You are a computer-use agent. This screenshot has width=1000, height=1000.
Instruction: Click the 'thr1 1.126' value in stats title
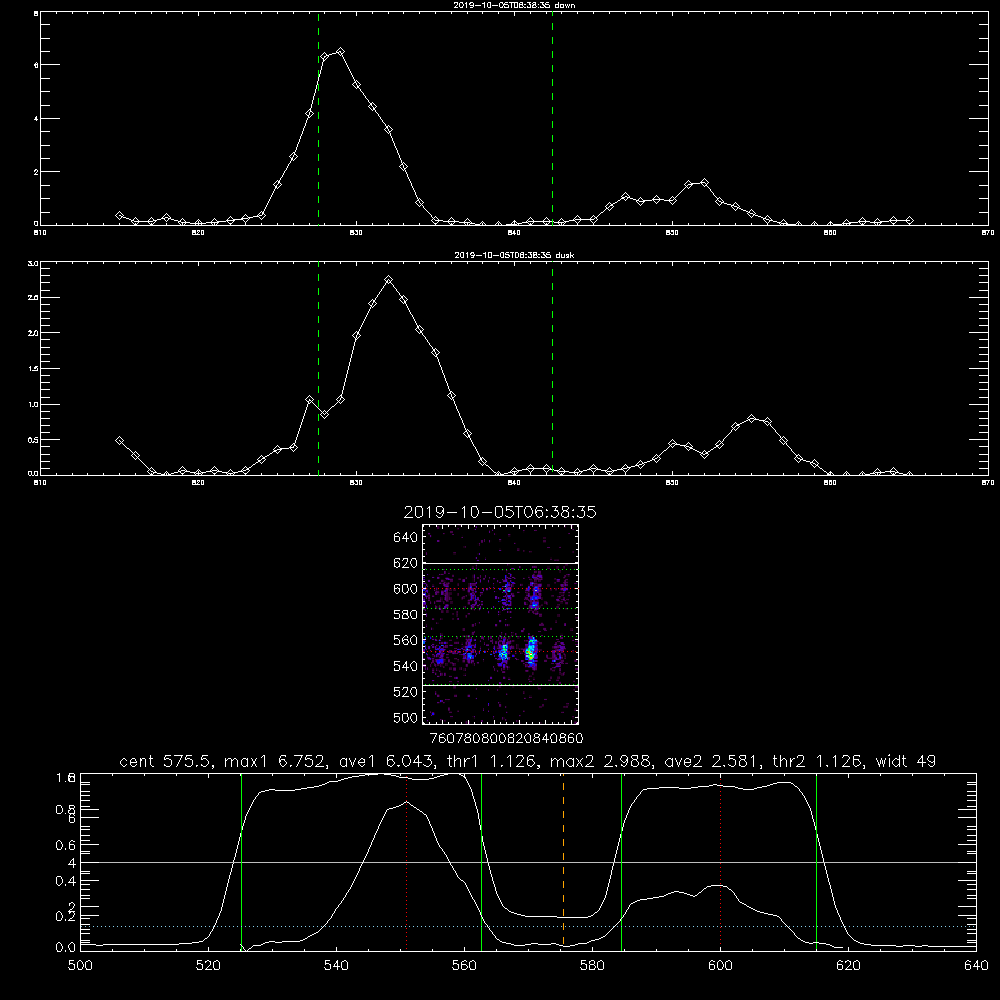coord(491,761)
